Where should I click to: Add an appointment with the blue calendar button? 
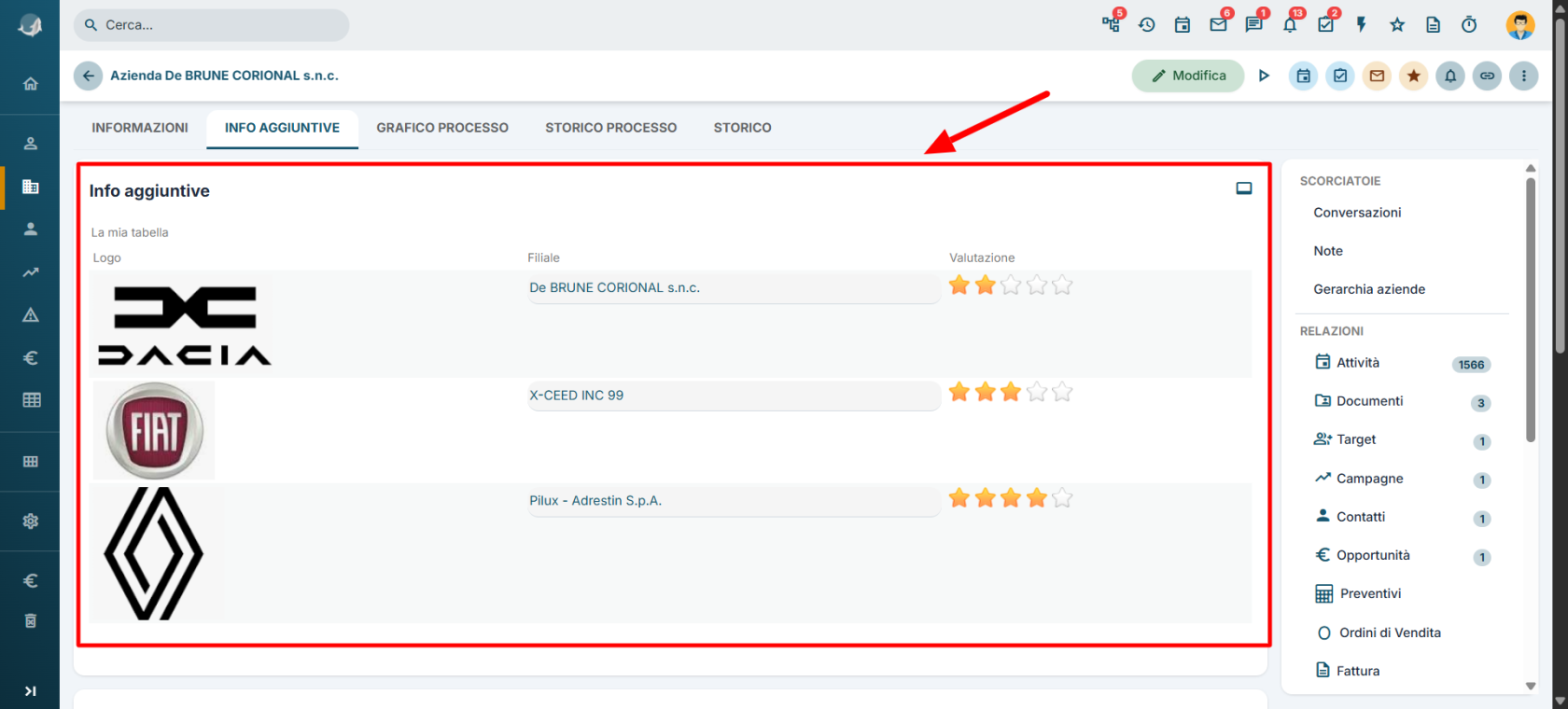[x=1304, y=76]
